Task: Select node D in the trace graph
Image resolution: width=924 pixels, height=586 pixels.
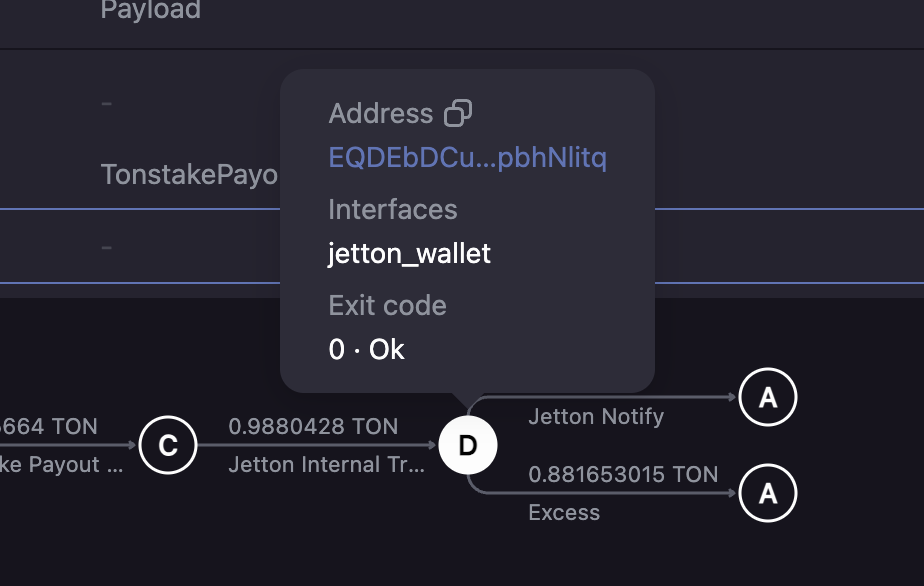Action: pos(468,445)
